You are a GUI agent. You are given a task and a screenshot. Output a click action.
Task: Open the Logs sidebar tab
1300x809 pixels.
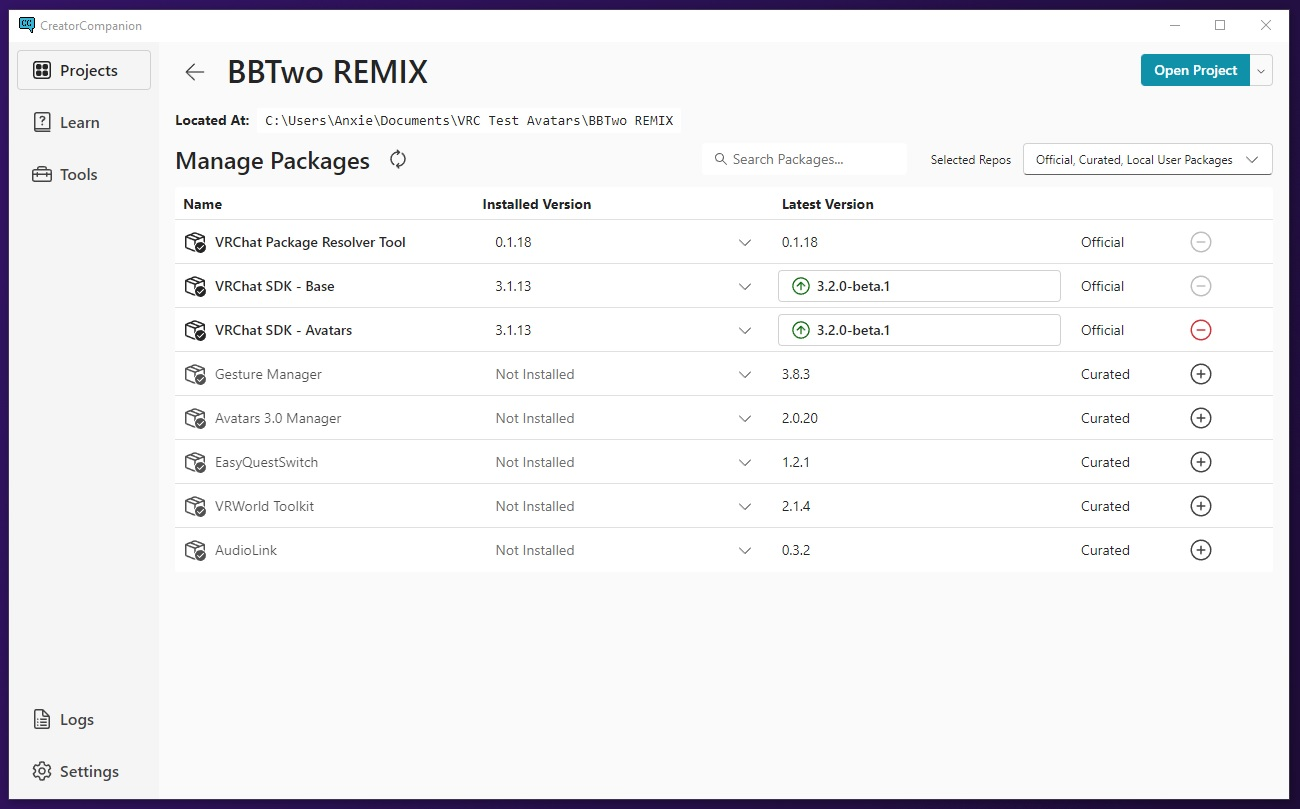point(84,719)
